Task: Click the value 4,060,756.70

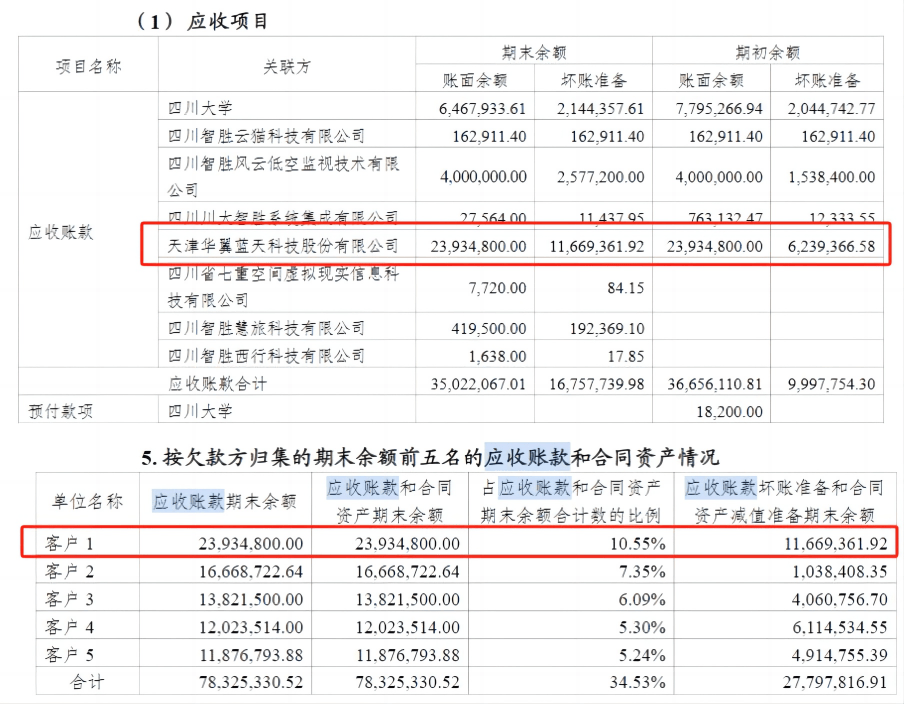Action: tap(839, 599)
